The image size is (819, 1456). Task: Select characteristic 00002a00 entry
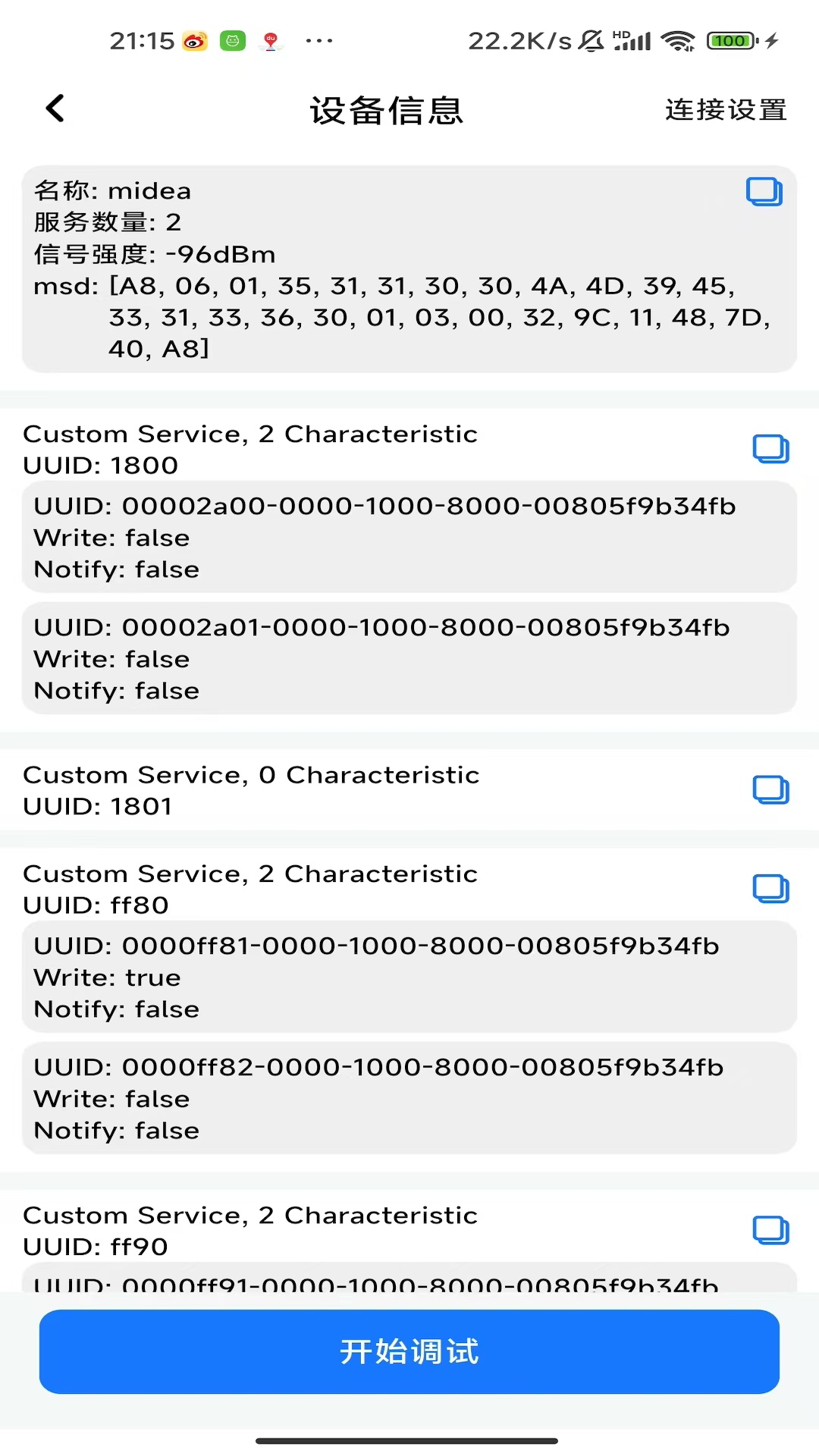click(x=409, y=538)
